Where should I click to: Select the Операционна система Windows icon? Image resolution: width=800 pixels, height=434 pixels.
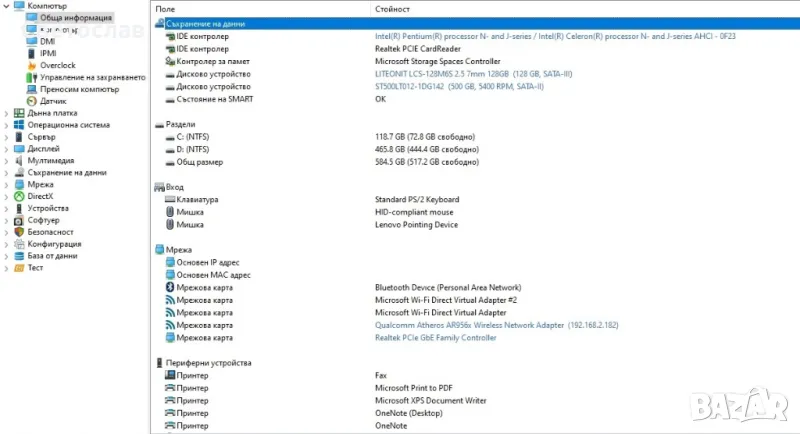(x=19, y=125)
